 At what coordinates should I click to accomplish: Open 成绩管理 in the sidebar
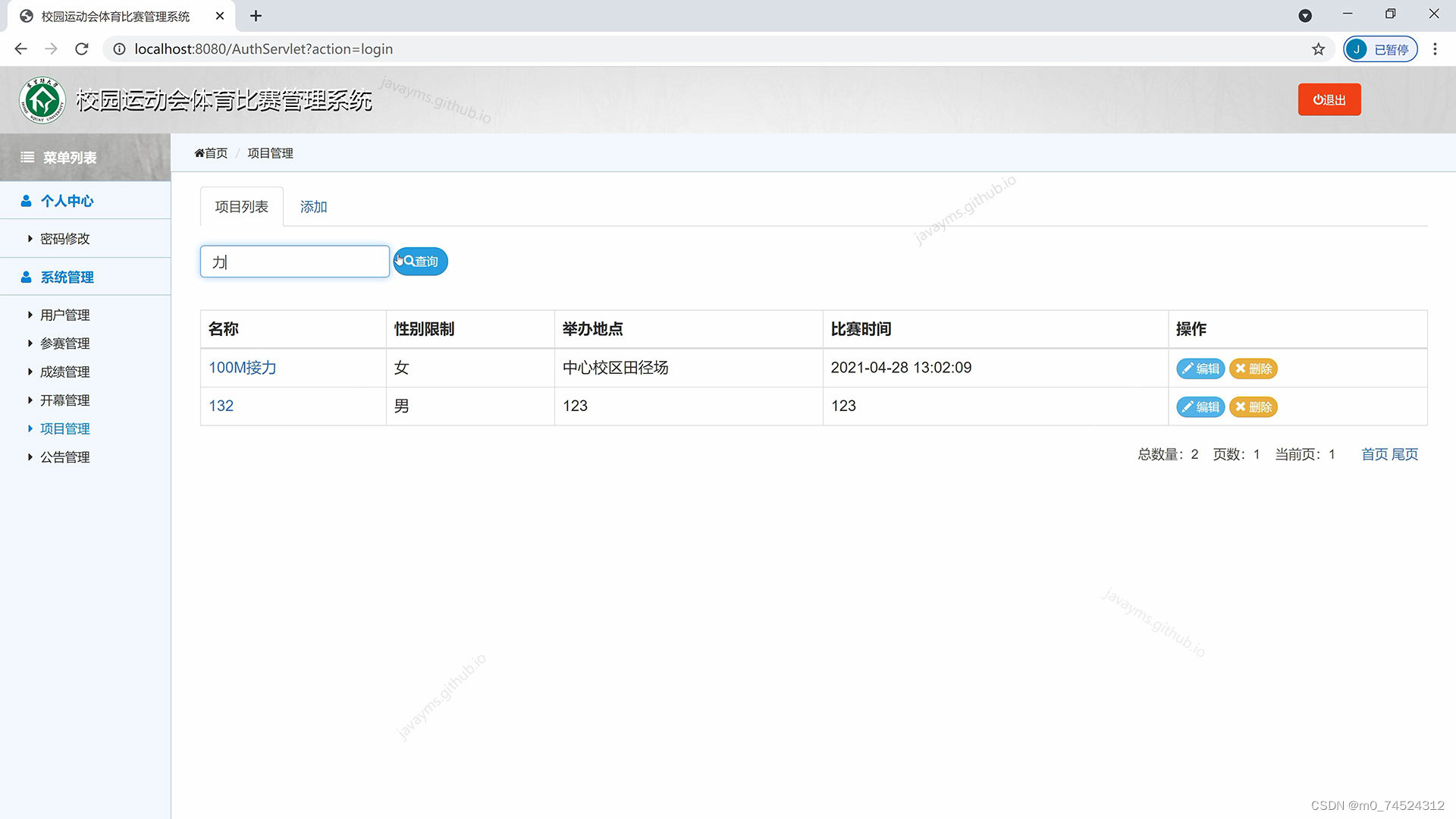64,372
